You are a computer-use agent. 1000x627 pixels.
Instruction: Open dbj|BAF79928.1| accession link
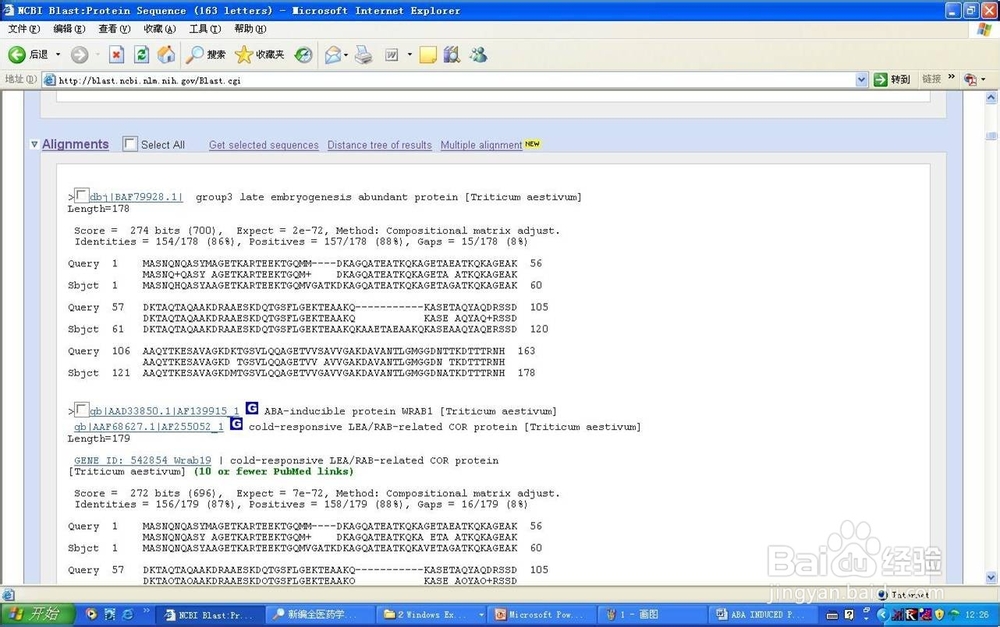coord(136,197)
